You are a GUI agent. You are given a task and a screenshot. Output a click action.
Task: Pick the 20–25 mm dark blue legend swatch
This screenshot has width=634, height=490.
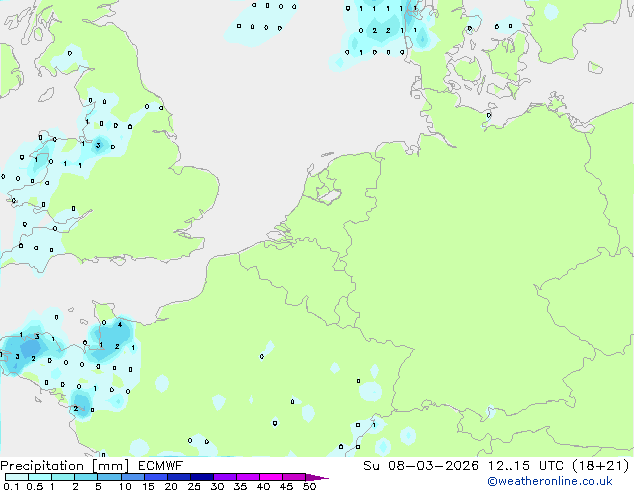click(x=178, y=477)
